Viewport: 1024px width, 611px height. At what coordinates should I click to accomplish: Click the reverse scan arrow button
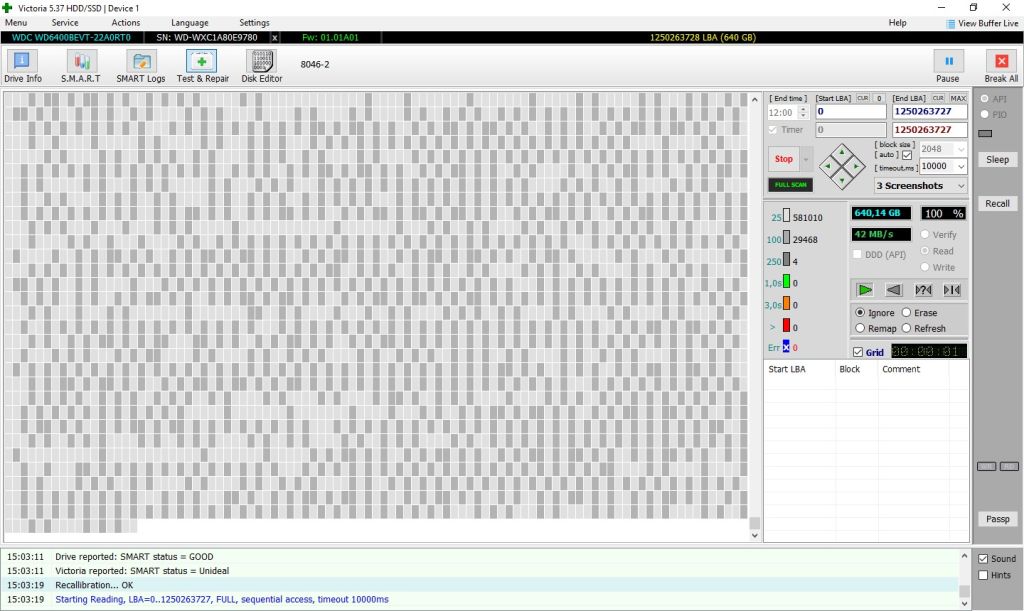point(893,290)
